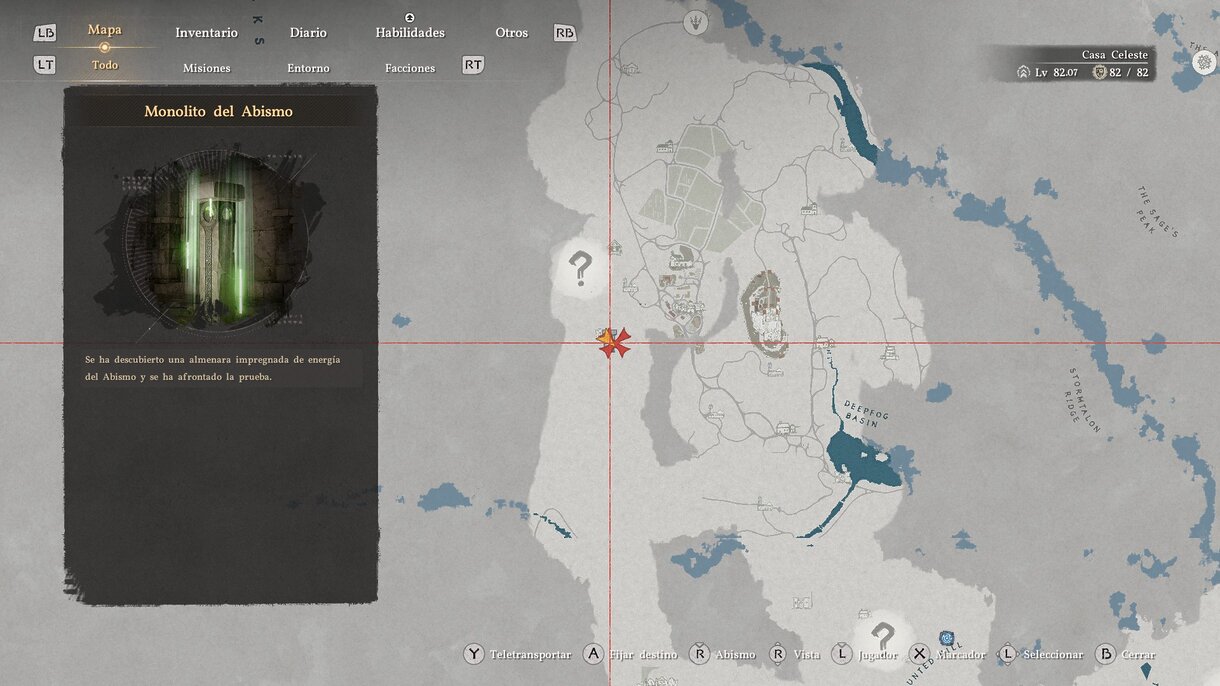Switch to the Diario tab
The width and height of the screenshot is (1220, 686).
(308, 33)
